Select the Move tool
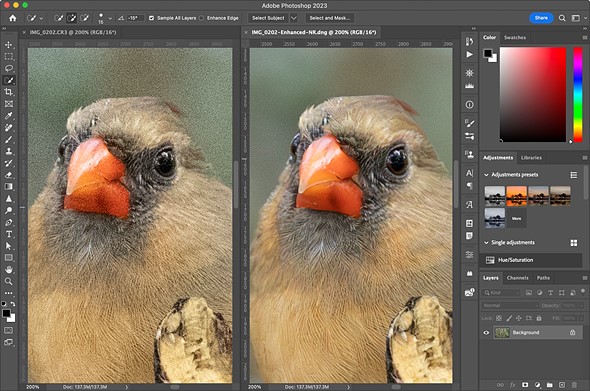The width and height of the screenshot is (590, 391). pyautogui.click(x=9, y=45)
